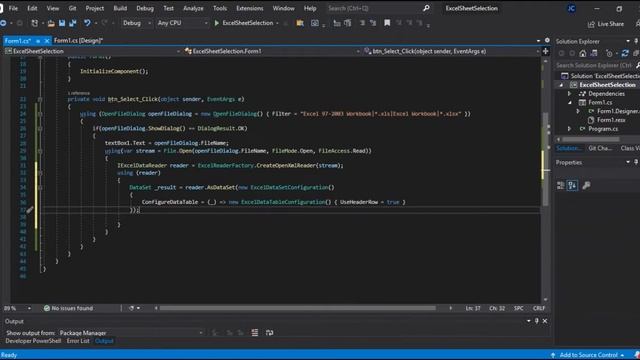
Task: Switch to Git Changes tab
Action: pos(600,148)
